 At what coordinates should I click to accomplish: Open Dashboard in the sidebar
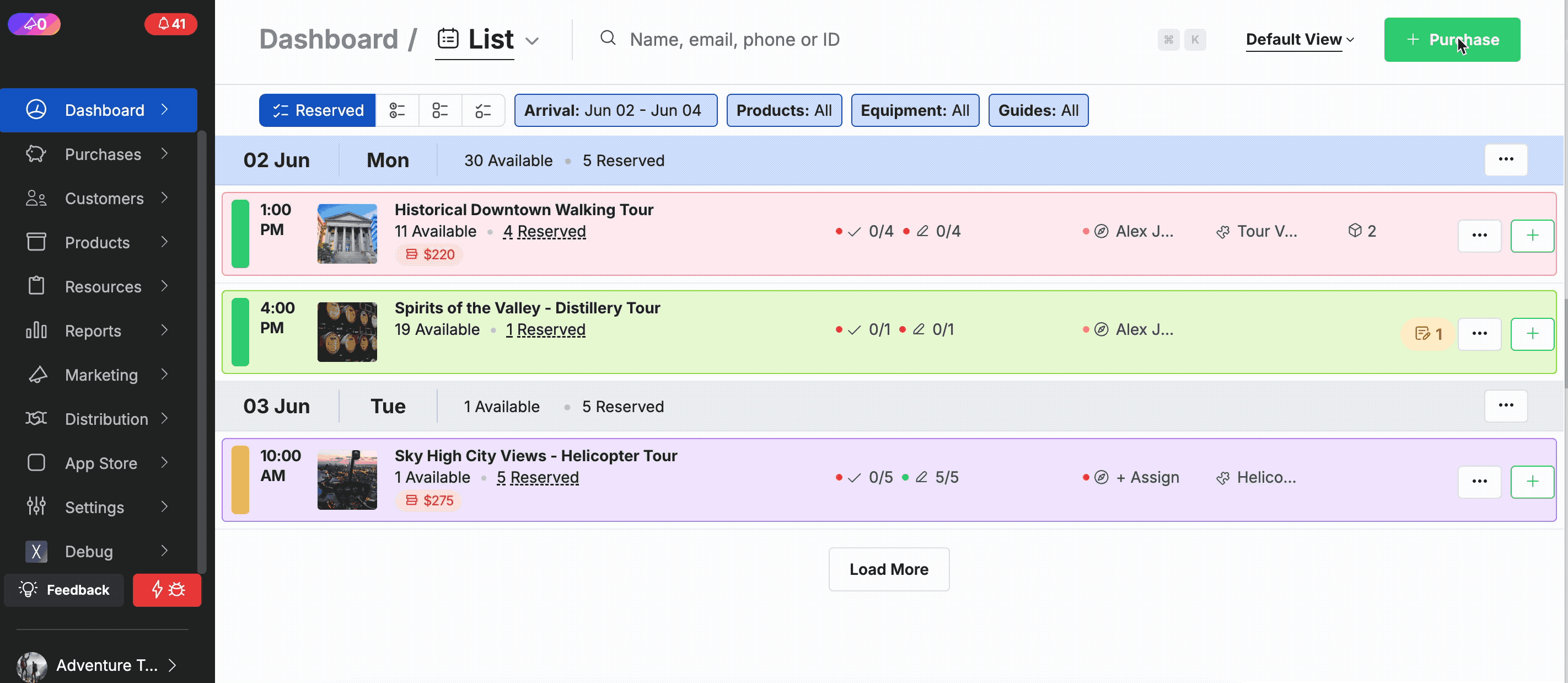(x=99, y=110)
